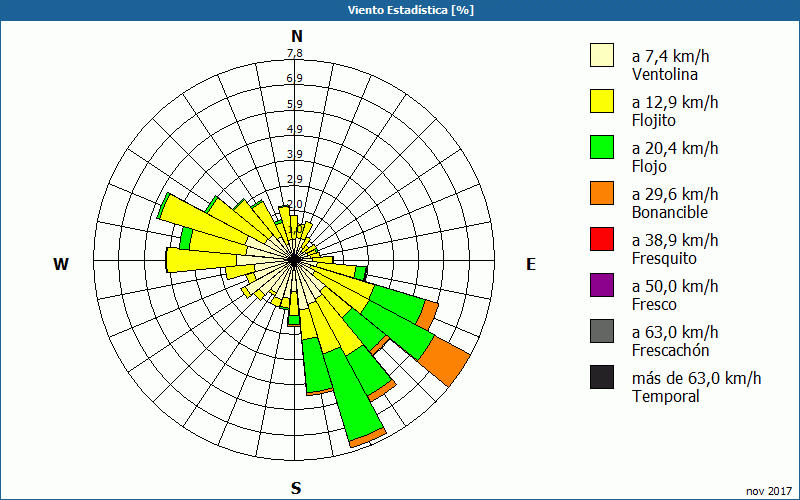Click the 'a 38,9 km/h' legend text
Screen dimensions: 800x500
(x=675, y=240)
